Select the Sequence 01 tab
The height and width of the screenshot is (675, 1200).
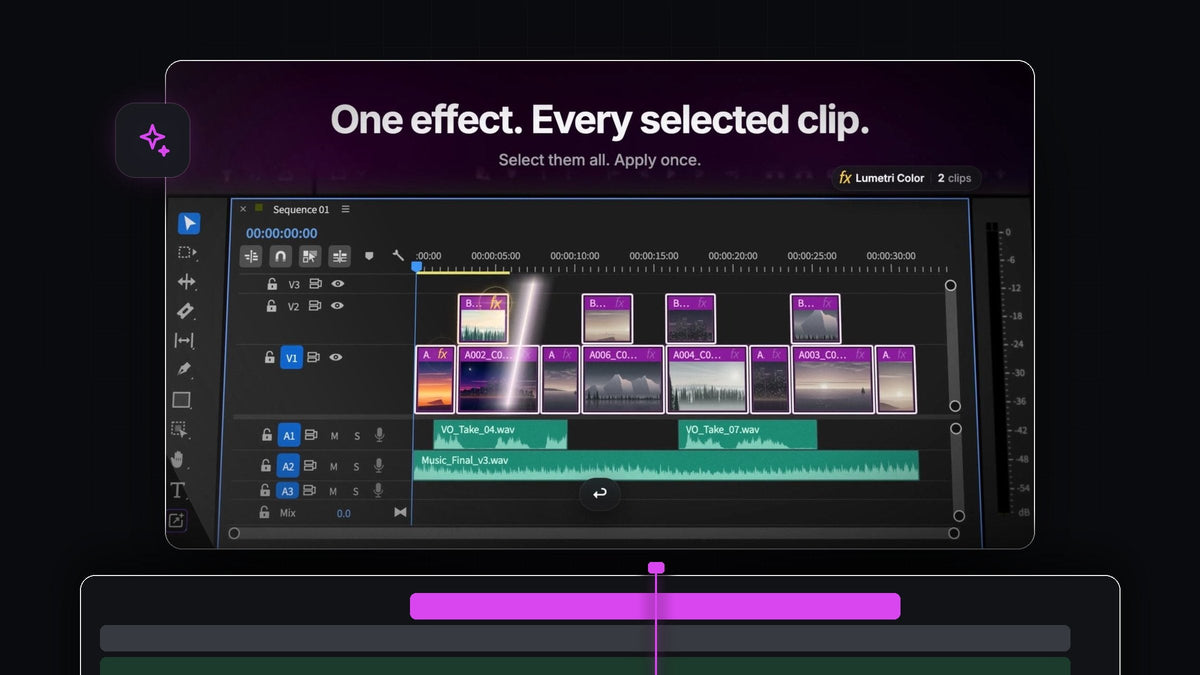coord(301,210)
